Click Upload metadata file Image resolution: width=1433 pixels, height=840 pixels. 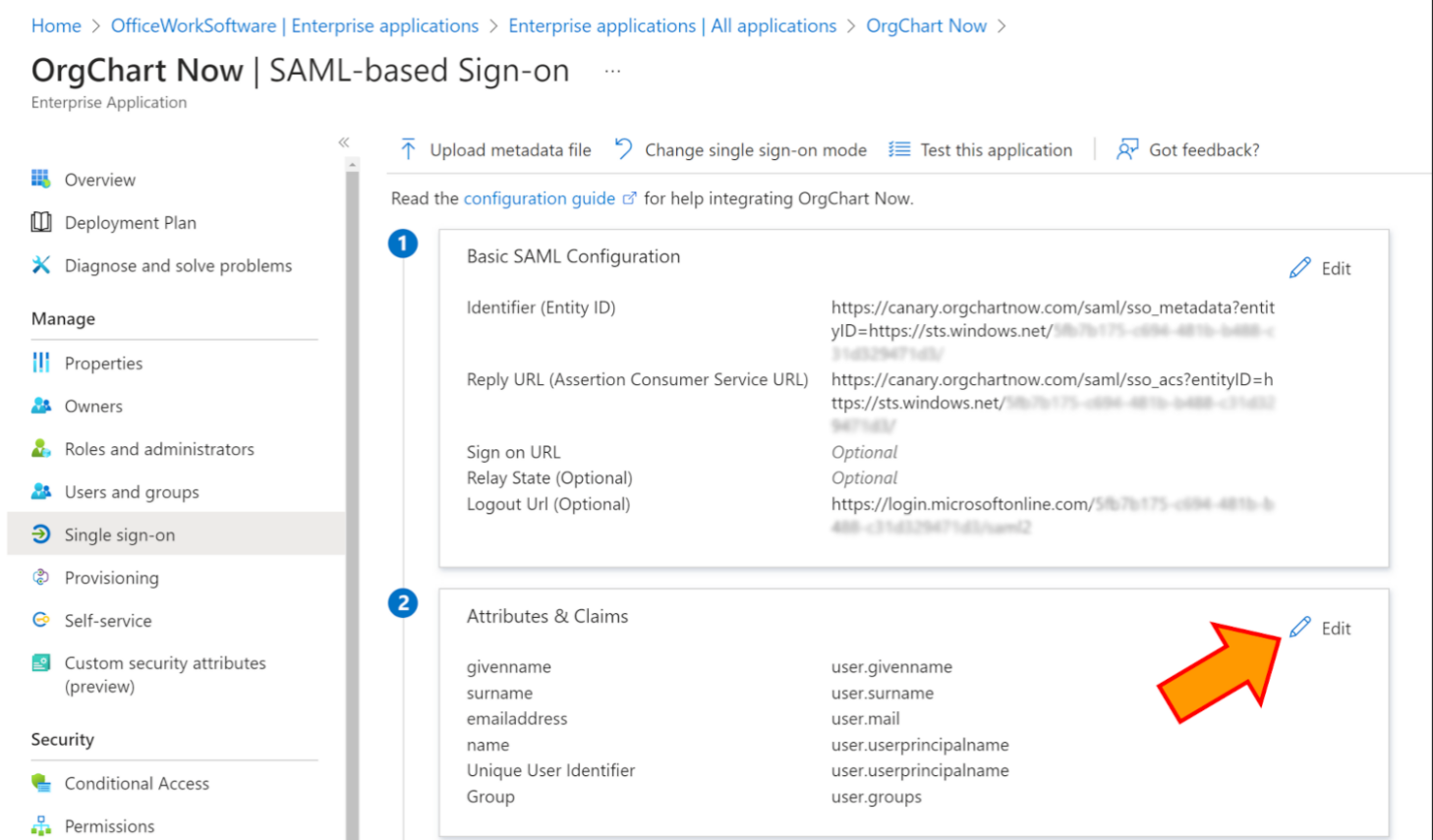(x=495, y=149)
